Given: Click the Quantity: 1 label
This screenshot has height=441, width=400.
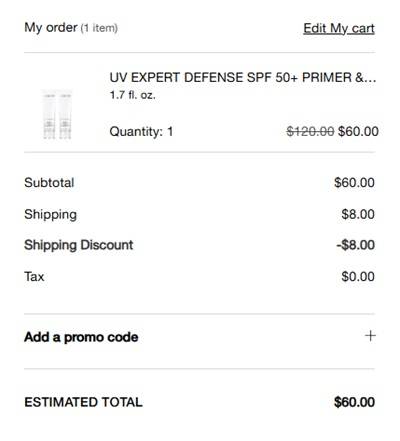Looking at the screenshot, I should click(141, 132).
